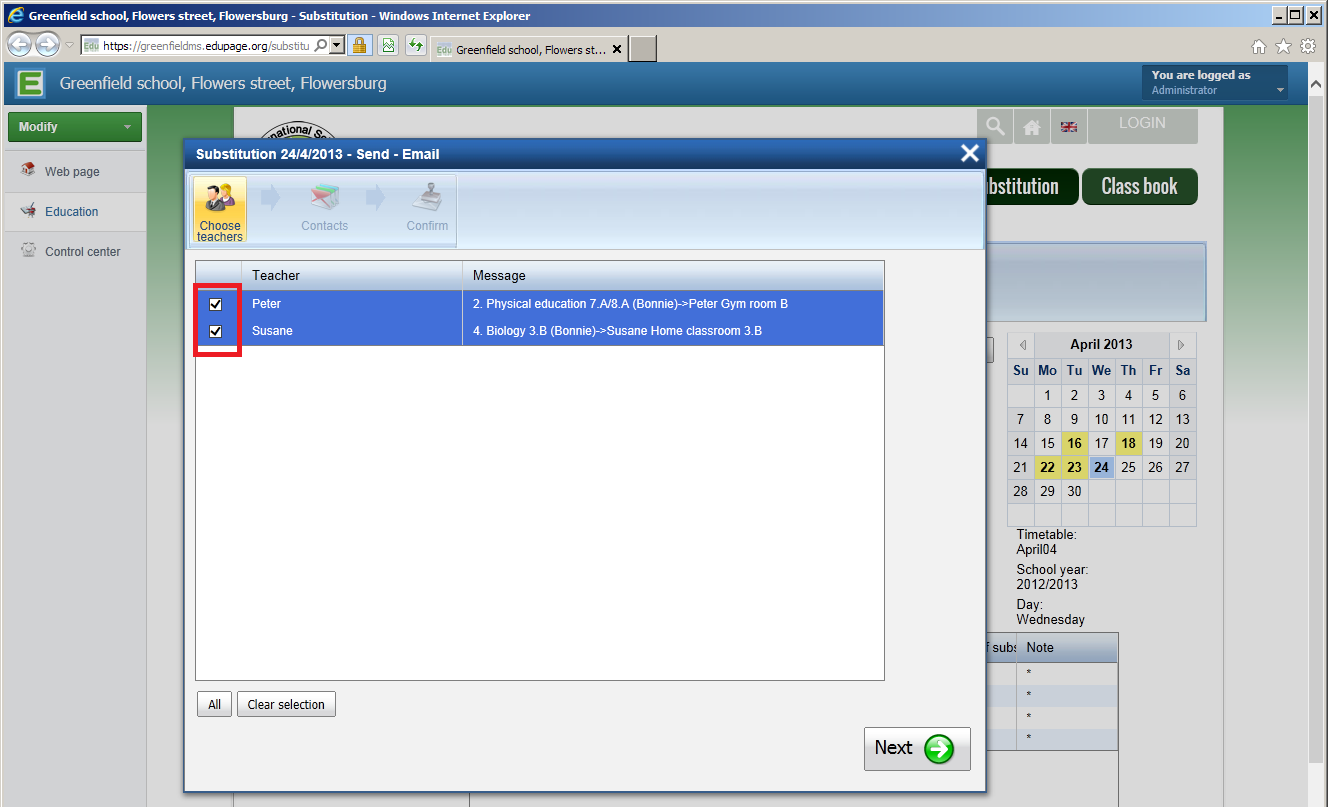Uncheck the checkbox for teacher Susane
The width and height of the screenshot is (1328, 807).
tap(216, 331)
